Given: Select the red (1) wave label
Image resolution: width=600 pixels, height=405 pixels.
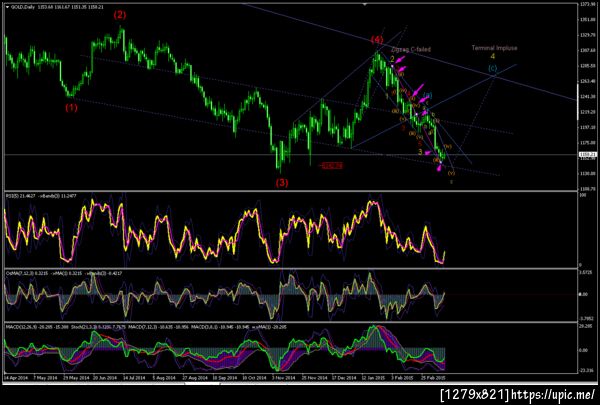Looking at the screenshot, I should coord(71,108).
